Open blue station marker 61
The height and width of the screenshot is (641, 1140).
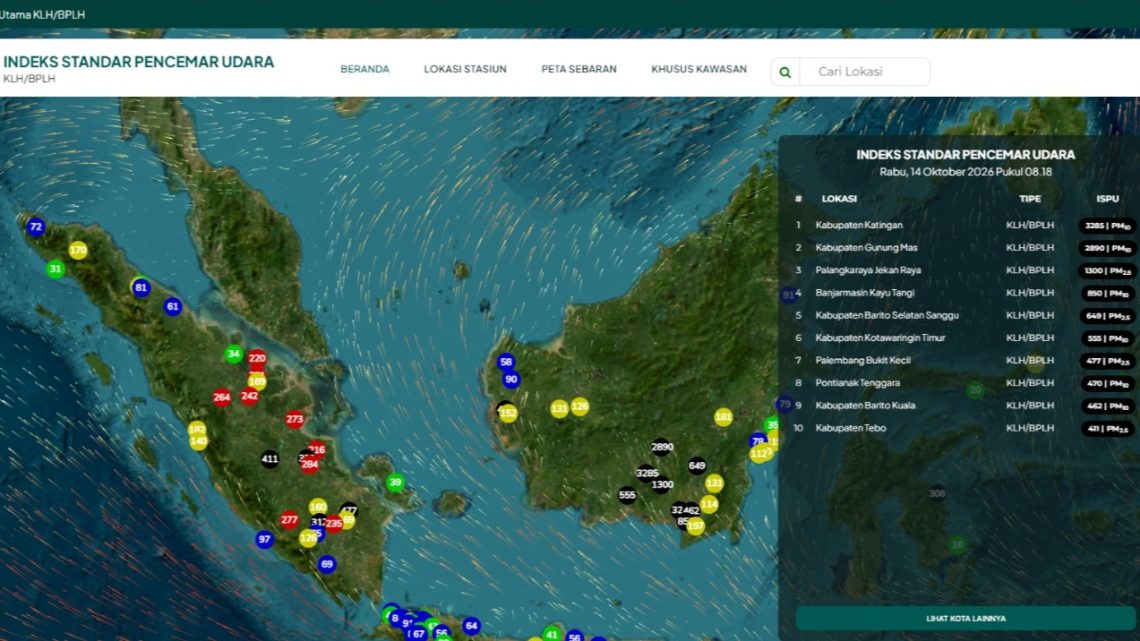(172, 306)
